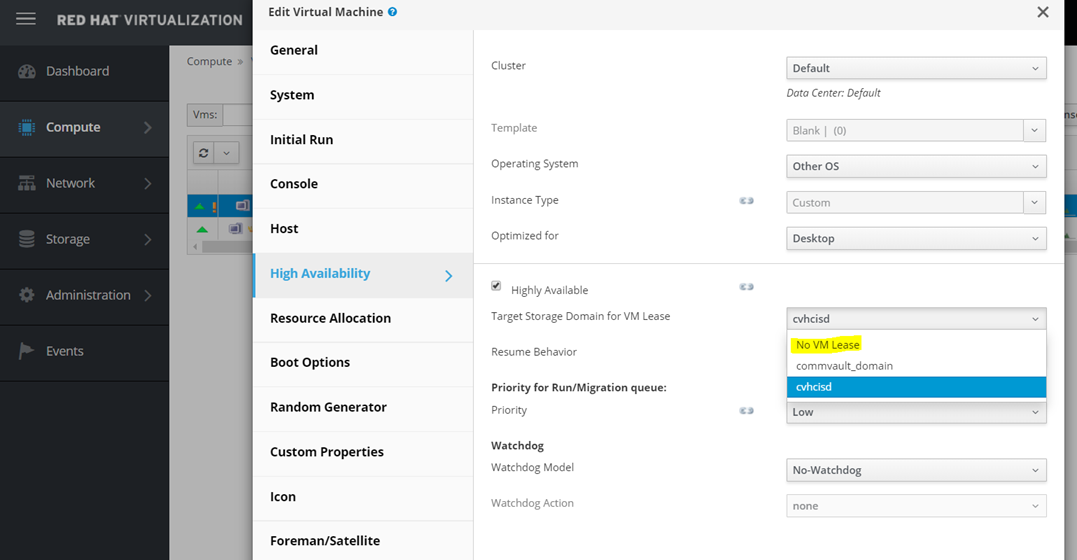1077x560 pixels.
Task: Click the link icon next to Instance Type
Action: pyautogui.click(x=746, y=201)
